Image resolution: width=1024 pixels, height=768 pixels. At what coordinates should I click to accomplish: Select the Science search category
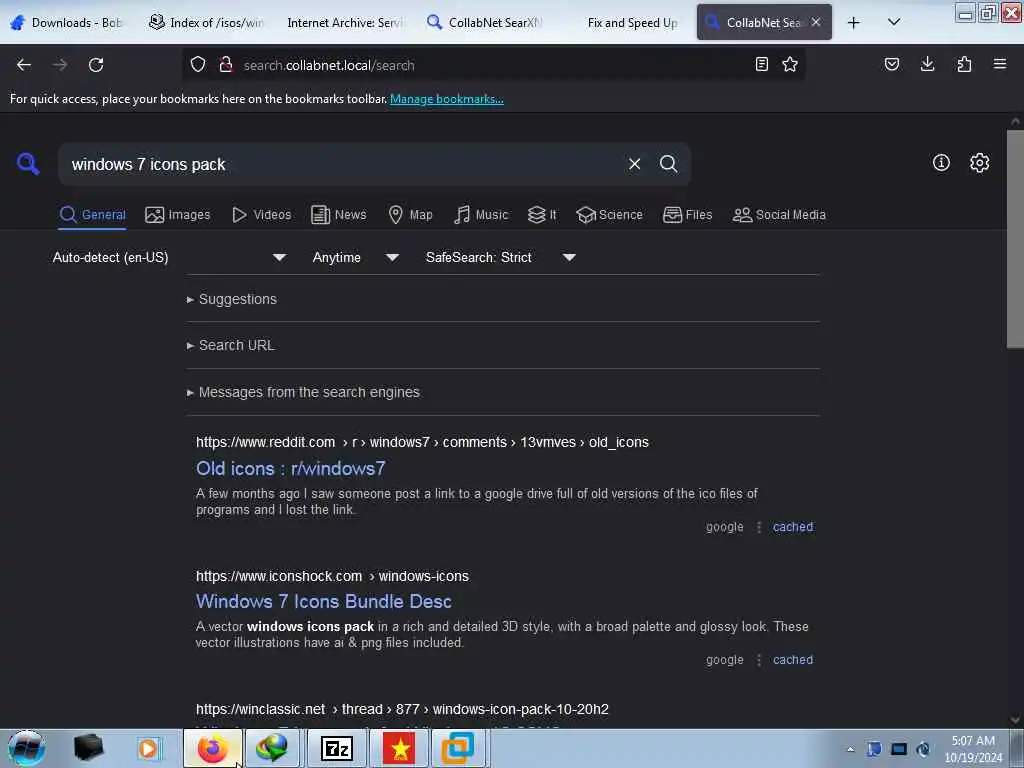[x=609, y=214]
